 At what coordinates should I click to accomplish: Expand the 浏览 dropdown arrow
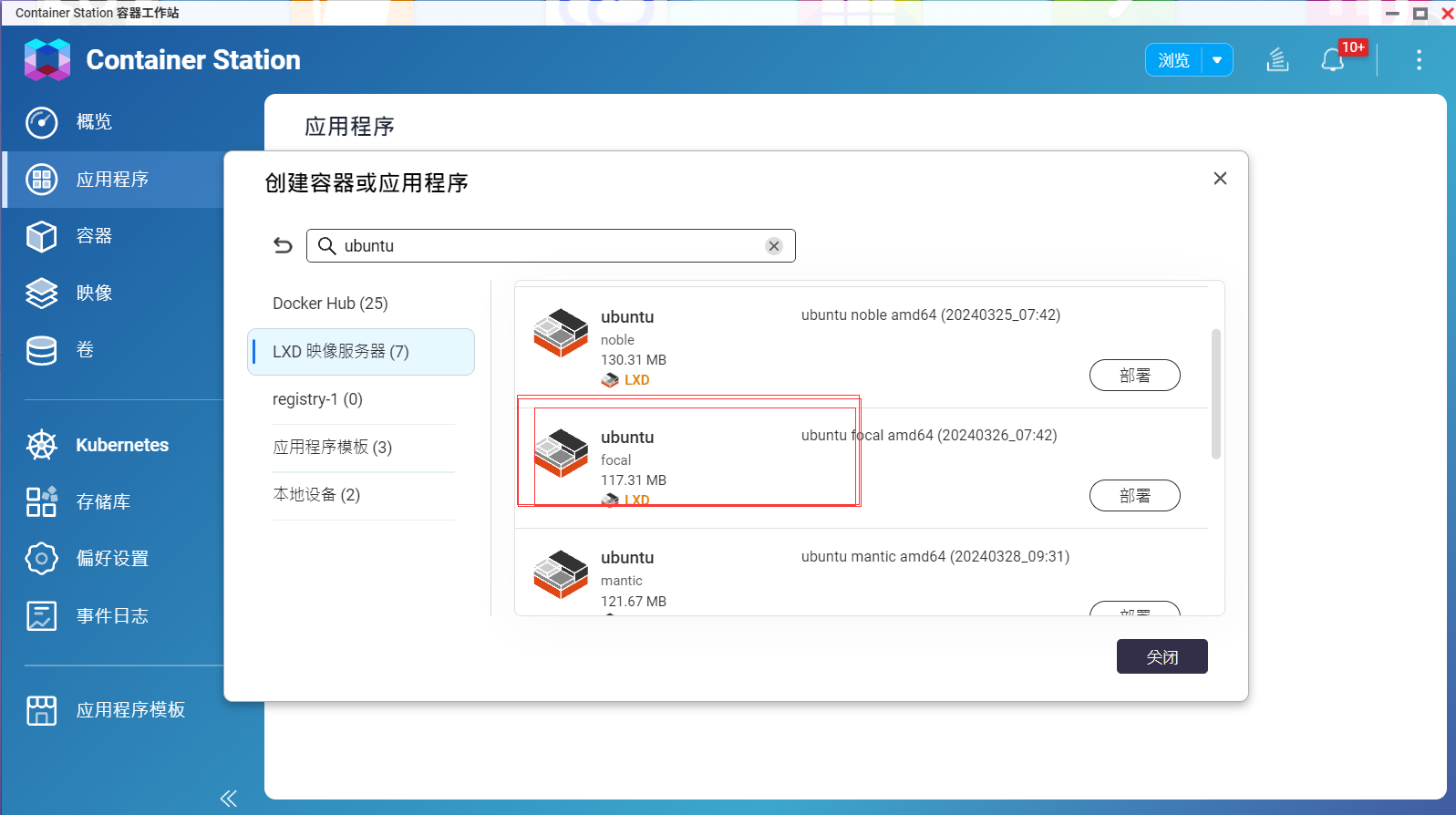click(x=1217, y=60)
